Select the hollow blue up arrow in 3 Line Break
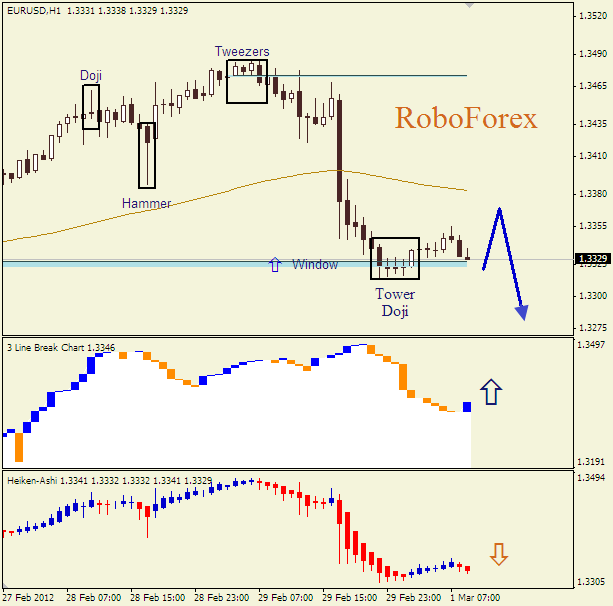The image size is (613, 606). (490, 391)
